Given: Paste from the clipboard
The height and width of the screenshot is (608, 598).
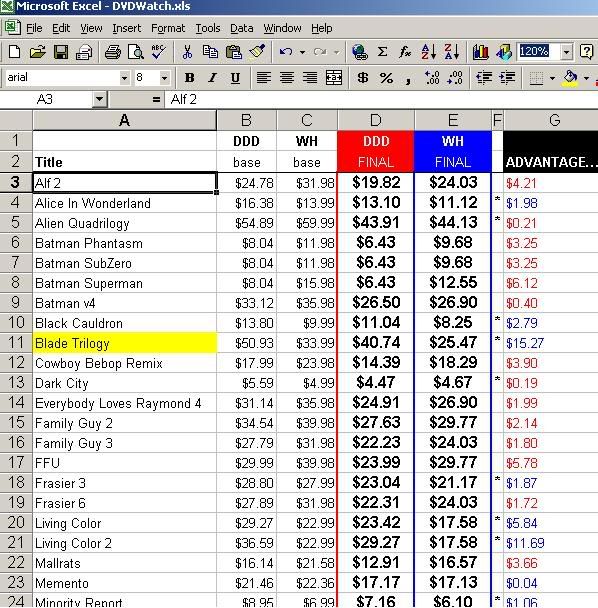Looking at the screenshot, I should (233, 52).
